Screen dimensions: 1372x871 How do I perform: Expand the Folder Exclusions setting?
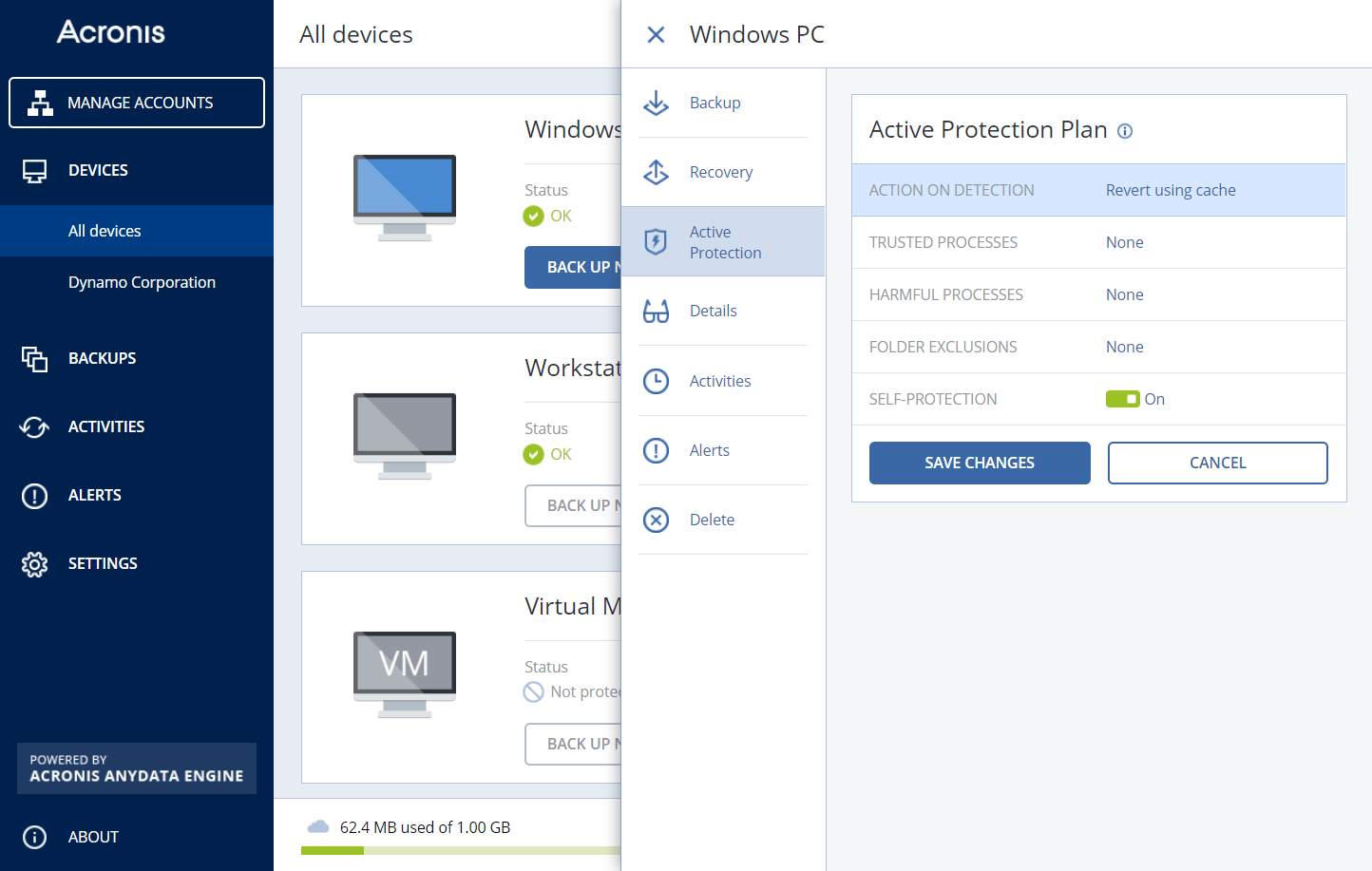(1098, 347)
